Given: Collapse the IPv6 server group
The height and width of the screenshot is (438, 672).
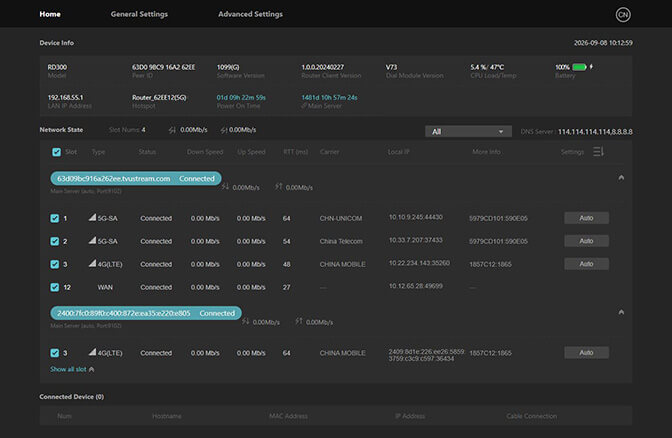Looking at the screenshot, I should 621,312.
